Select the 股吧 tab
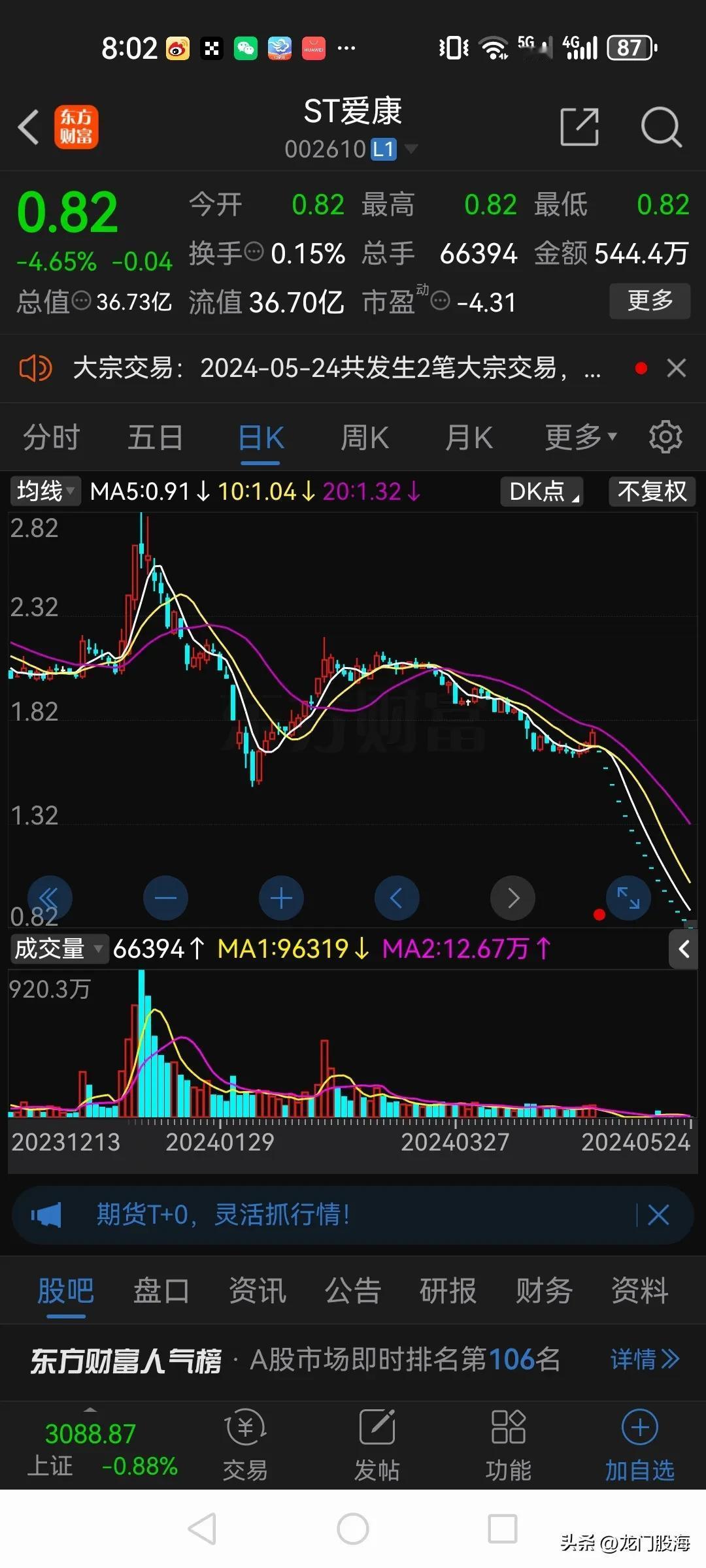 click(x=65, y=1290)
